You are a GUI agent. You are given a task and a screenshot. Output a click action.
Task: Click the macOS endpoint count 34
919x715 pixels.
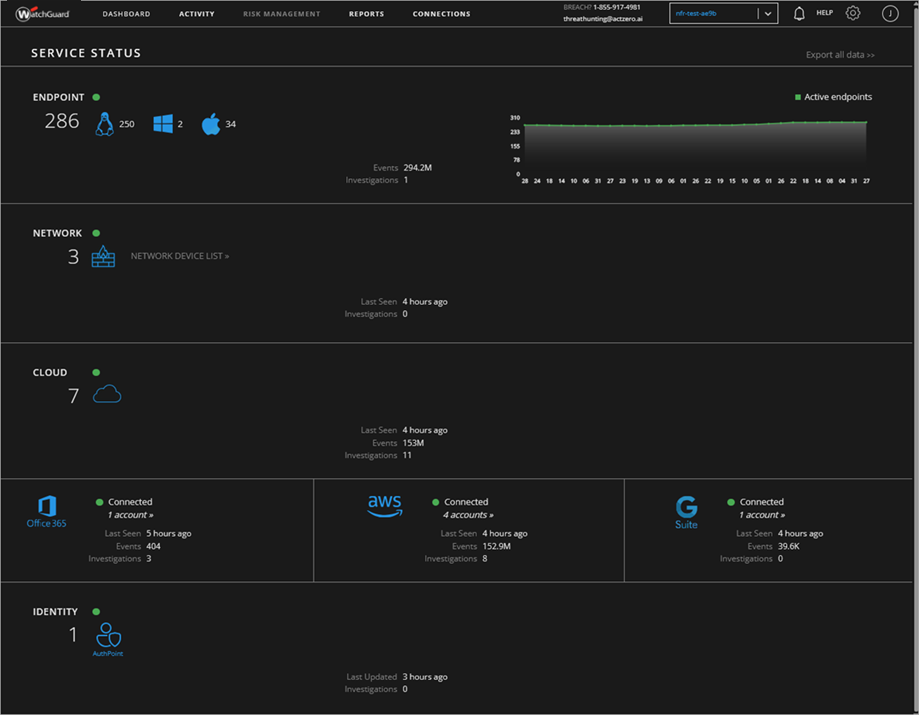click(230, 124)
